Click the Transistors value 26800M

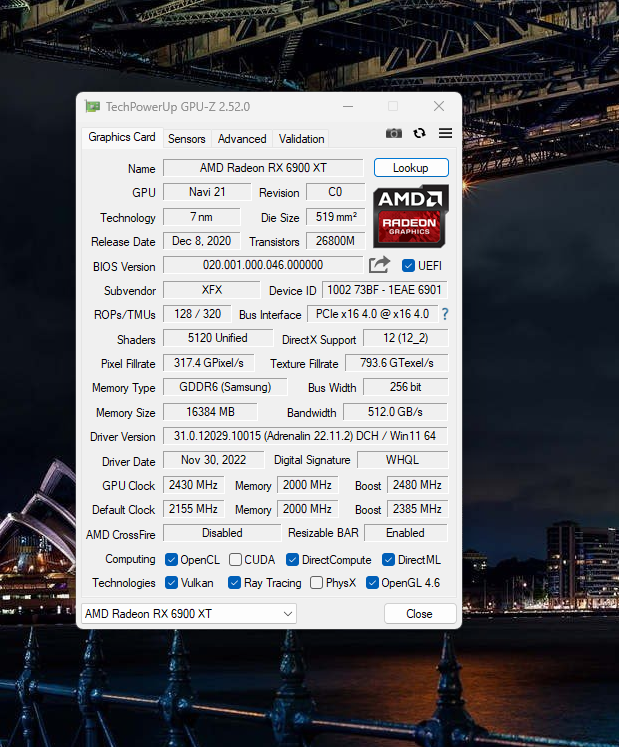point(335,241)
